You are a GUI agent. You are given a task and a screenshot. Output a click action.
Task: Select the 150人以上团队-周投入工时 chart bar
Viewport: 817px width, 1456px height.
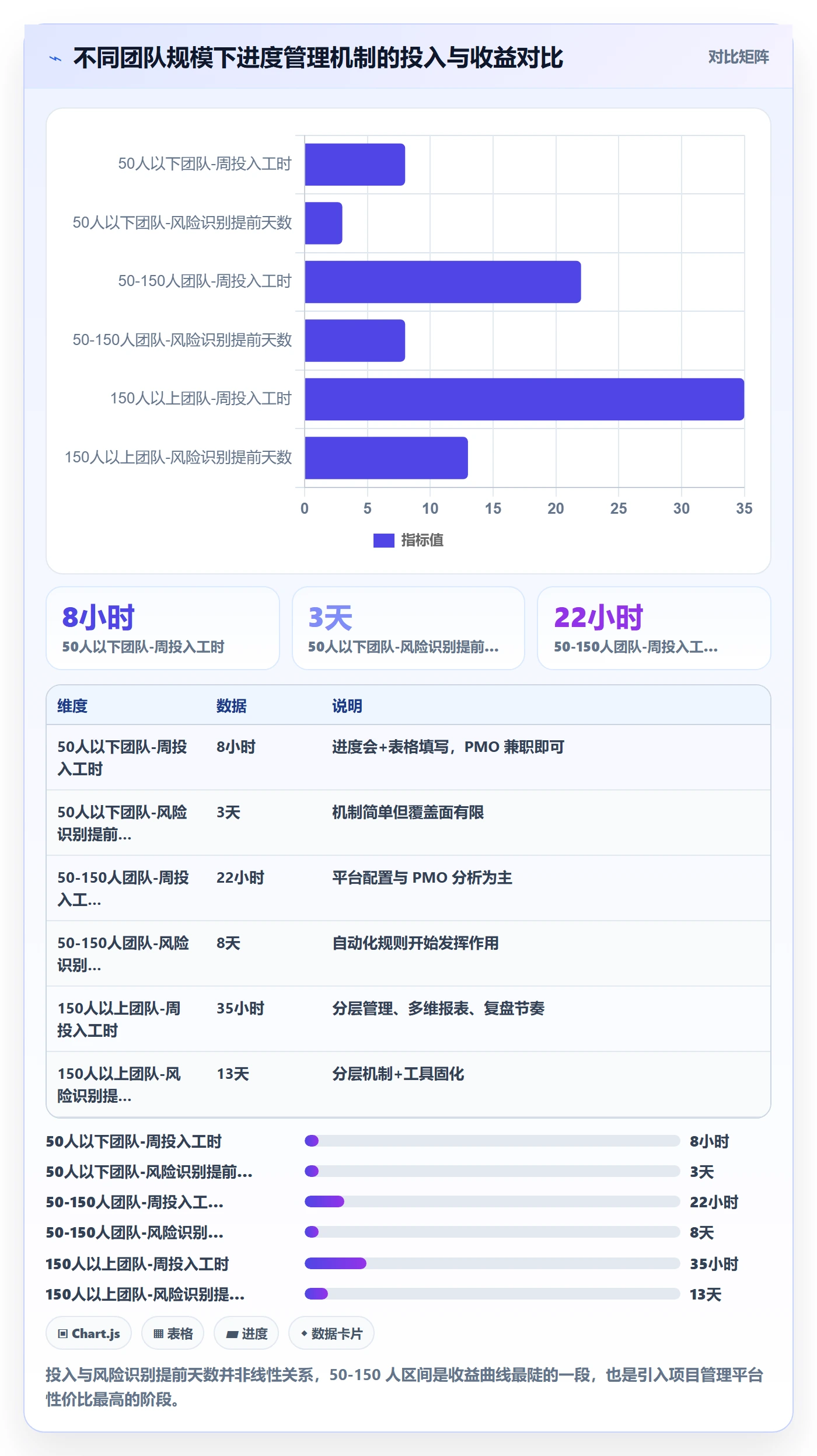[524, 399]
